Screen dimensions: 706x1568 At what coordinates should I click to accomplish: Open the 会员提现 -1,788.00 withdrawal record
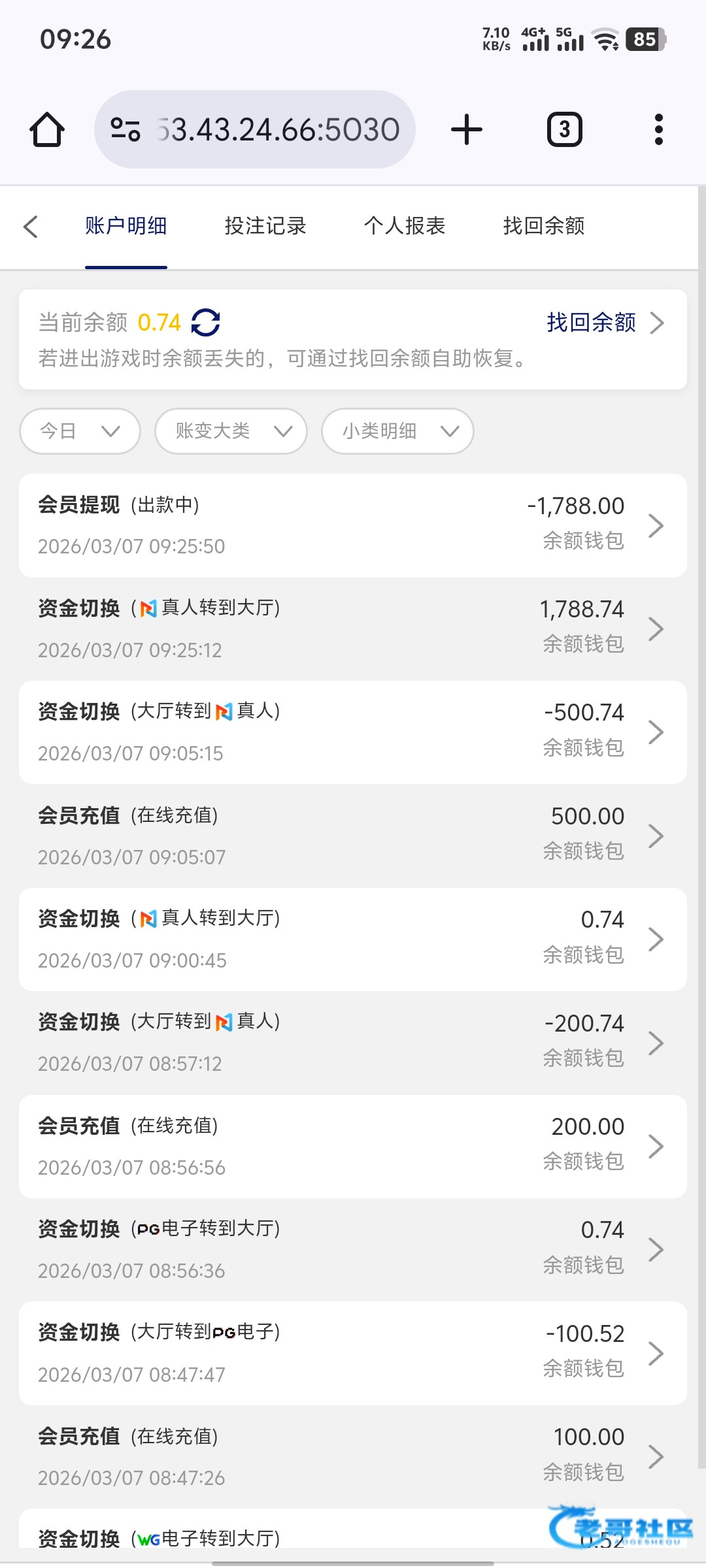[x=353, y=525]
